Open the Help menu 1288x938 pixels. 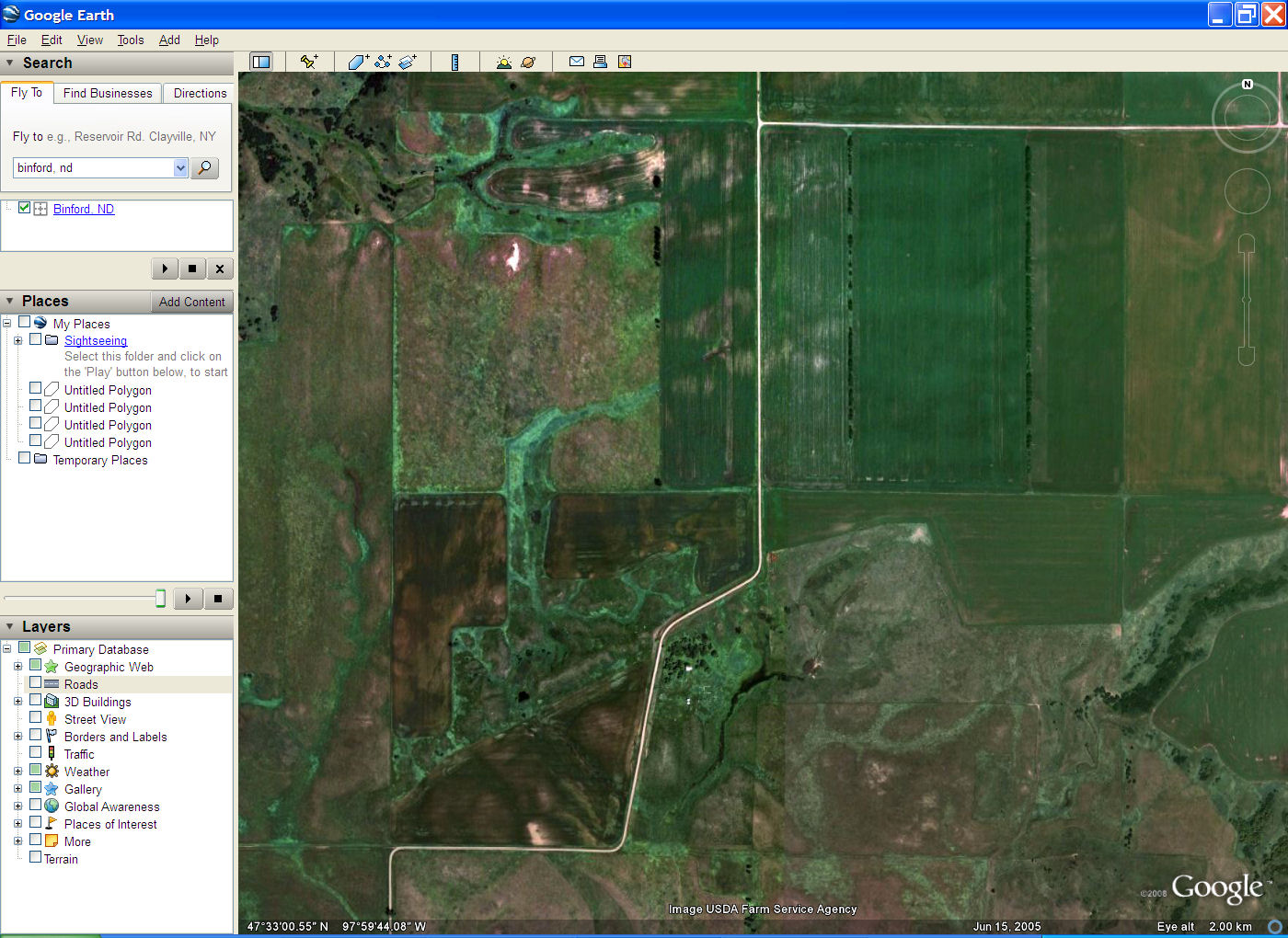(x=207, y=40)
